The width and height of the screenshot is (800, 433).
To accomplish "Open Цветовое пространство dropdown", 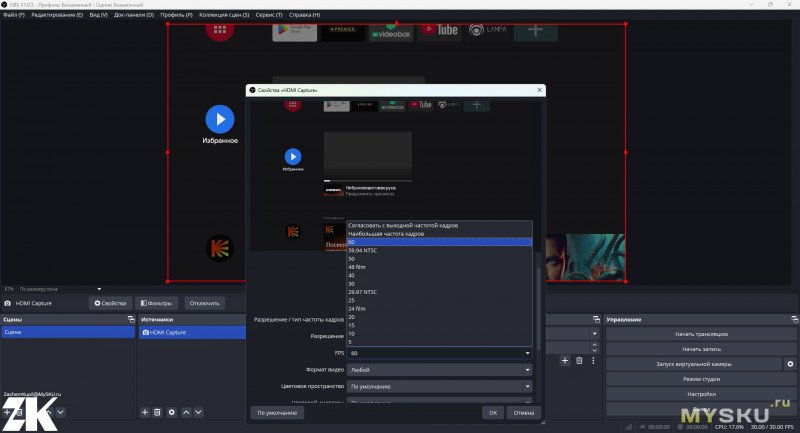I will [x=439, y=387].
